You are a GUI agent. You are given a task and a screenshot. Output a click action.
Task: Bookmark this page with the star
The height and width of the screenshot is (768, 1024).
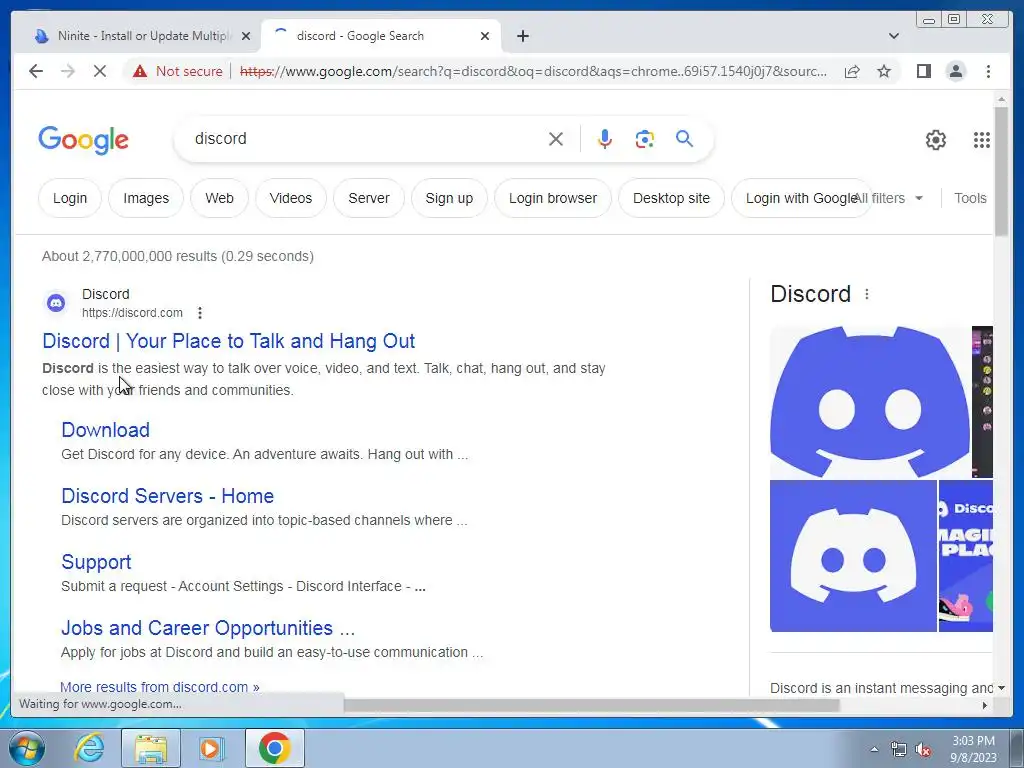(884, 71)
